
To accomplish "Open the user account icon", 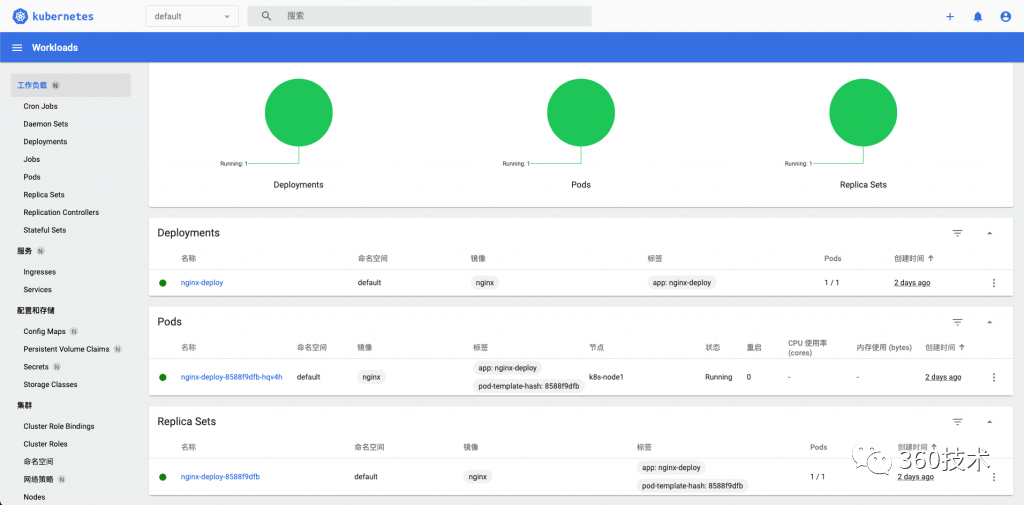I will [1006, 17].
